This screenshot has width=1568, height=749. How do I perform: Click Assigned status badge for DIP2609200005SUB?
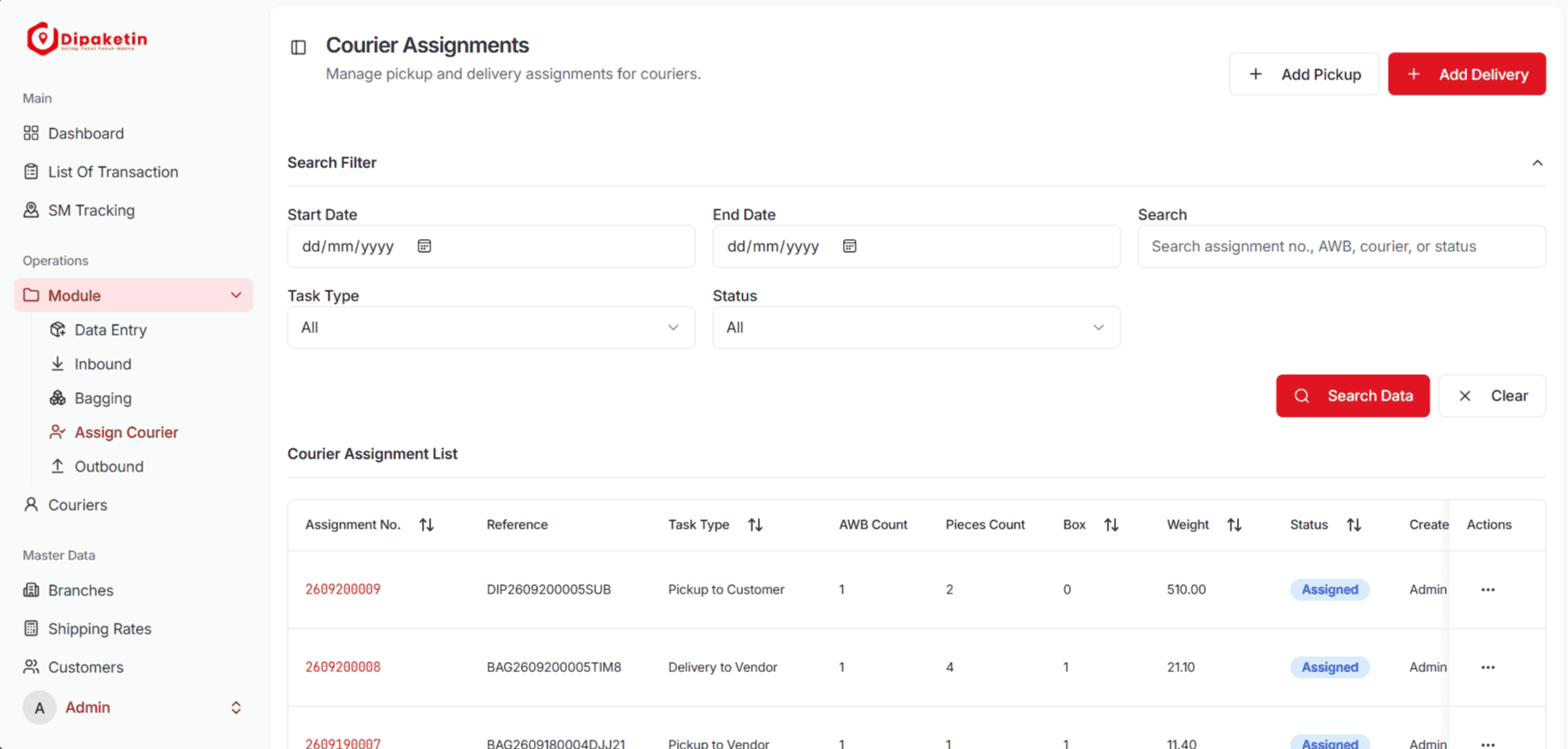point(1330,589)
